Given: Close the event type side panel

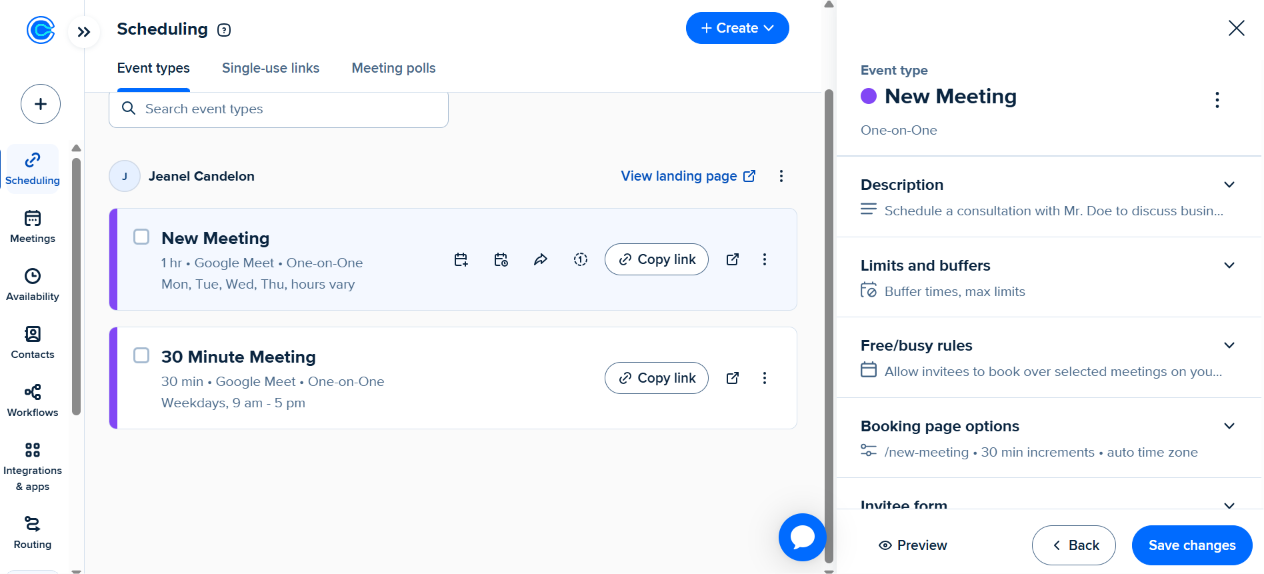Looking at the screenshot, I should pos(1237,28).
